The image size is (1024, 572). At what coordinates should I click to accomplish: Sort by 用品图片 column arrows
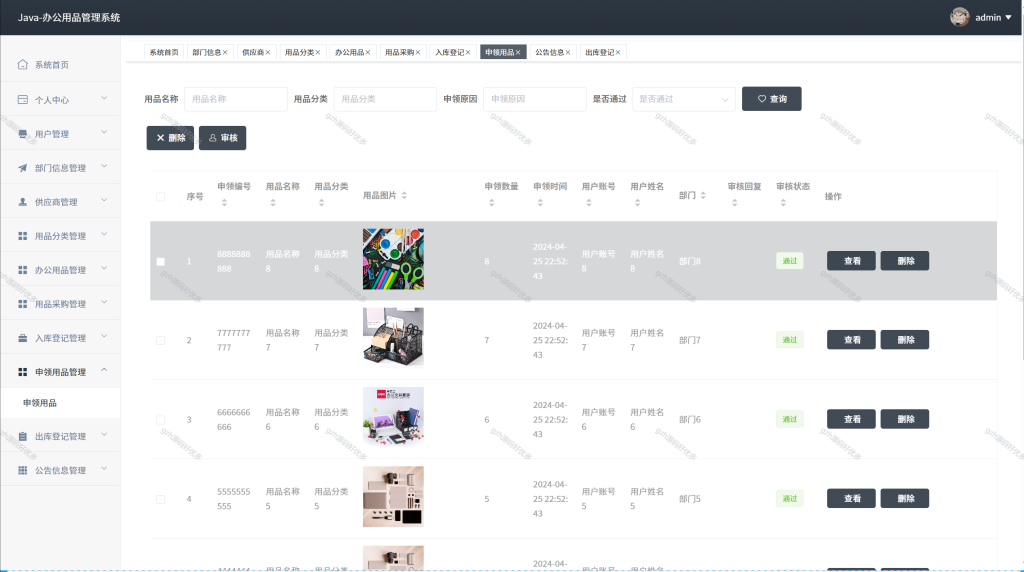click(x=404, y=195)
